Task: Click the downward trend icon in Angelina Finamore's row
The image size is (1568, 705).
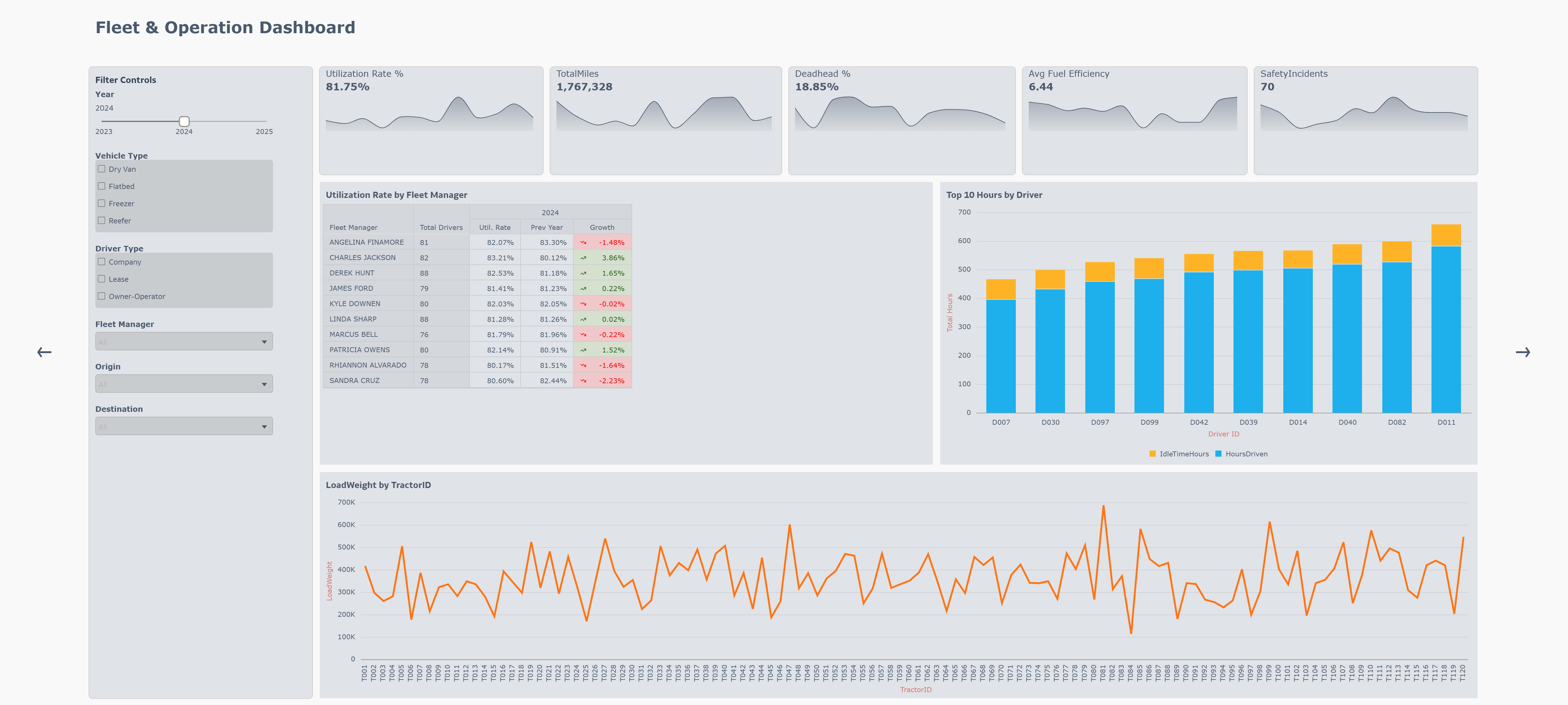Action: 583,243
